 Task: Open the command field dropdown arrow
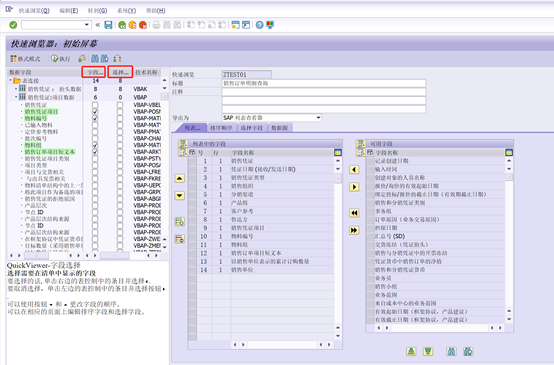(87, 25)
